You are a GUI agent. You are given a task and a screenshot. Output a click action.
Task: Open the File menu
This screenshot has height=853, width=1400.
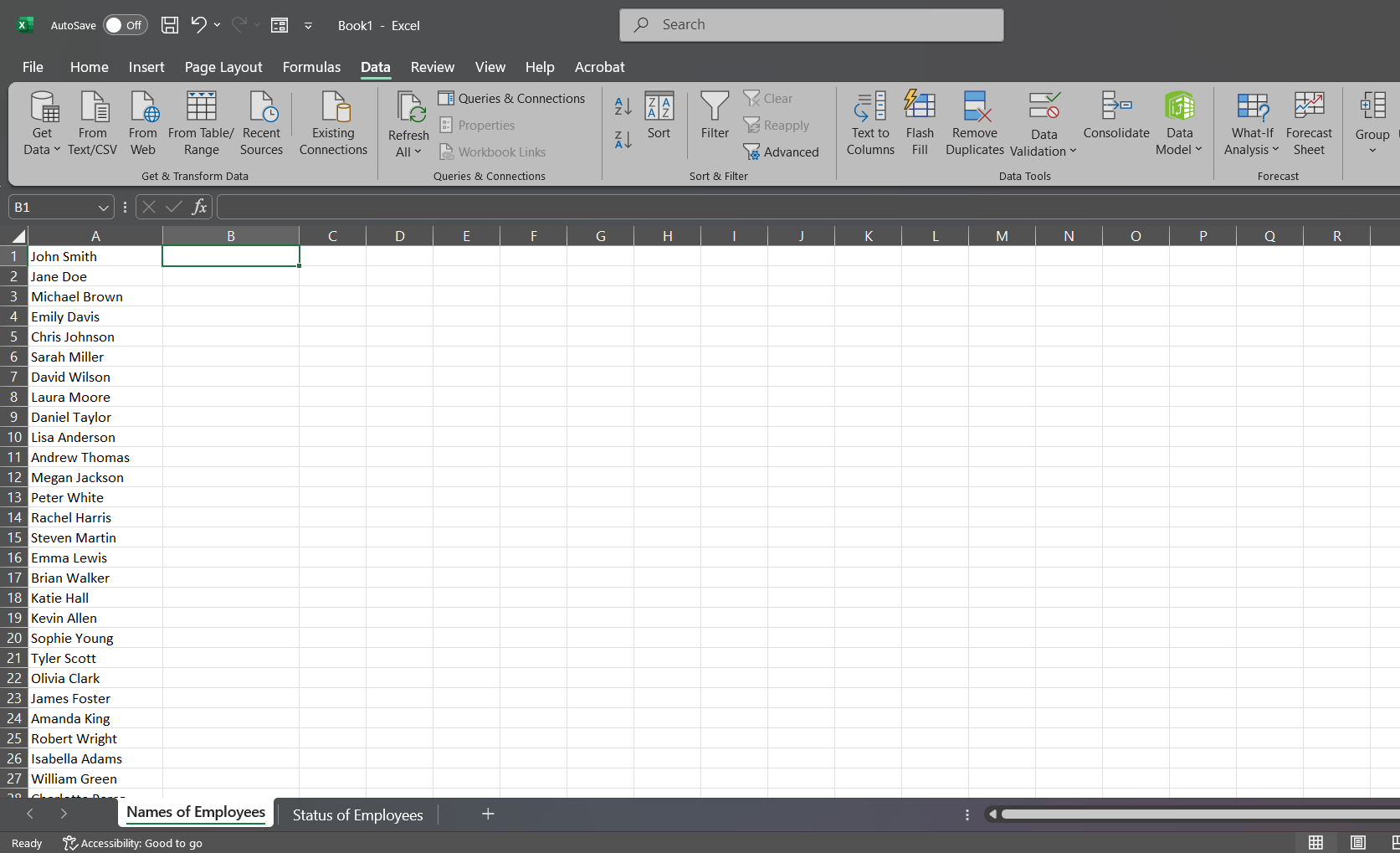pyautogui.click(x=33, y=67)
